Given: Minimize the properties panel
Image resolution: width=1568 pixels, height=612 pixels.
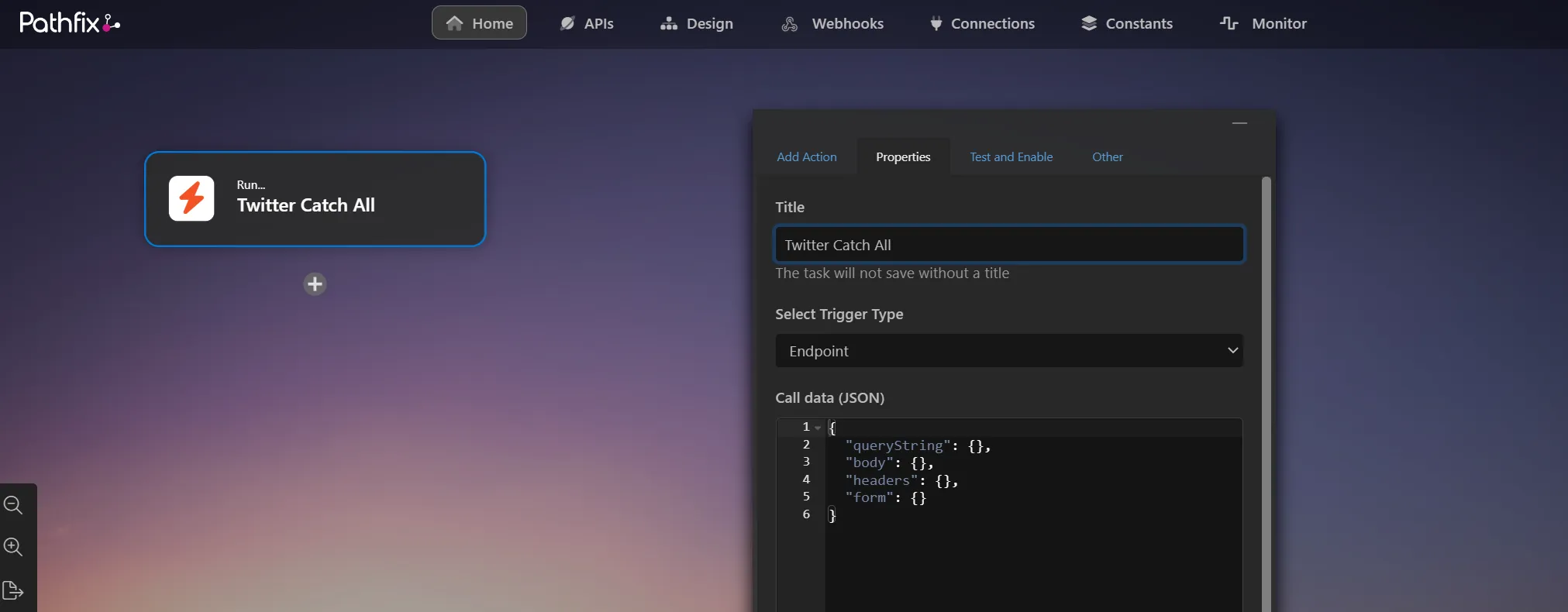Looking at the screenshot, I should click(1240, 123).
